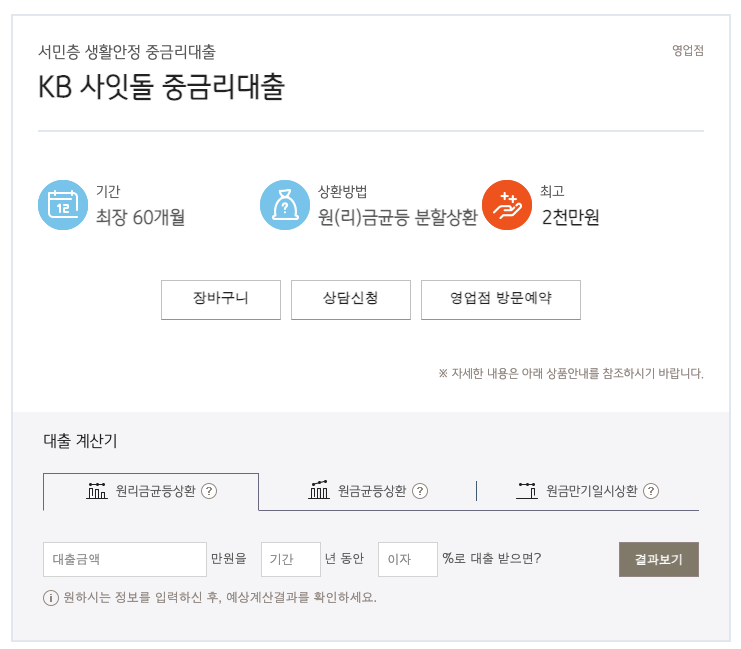The image size is (741, 649).
Task: Click the 2천만원 maximum amount text
Action: point(570,217)
